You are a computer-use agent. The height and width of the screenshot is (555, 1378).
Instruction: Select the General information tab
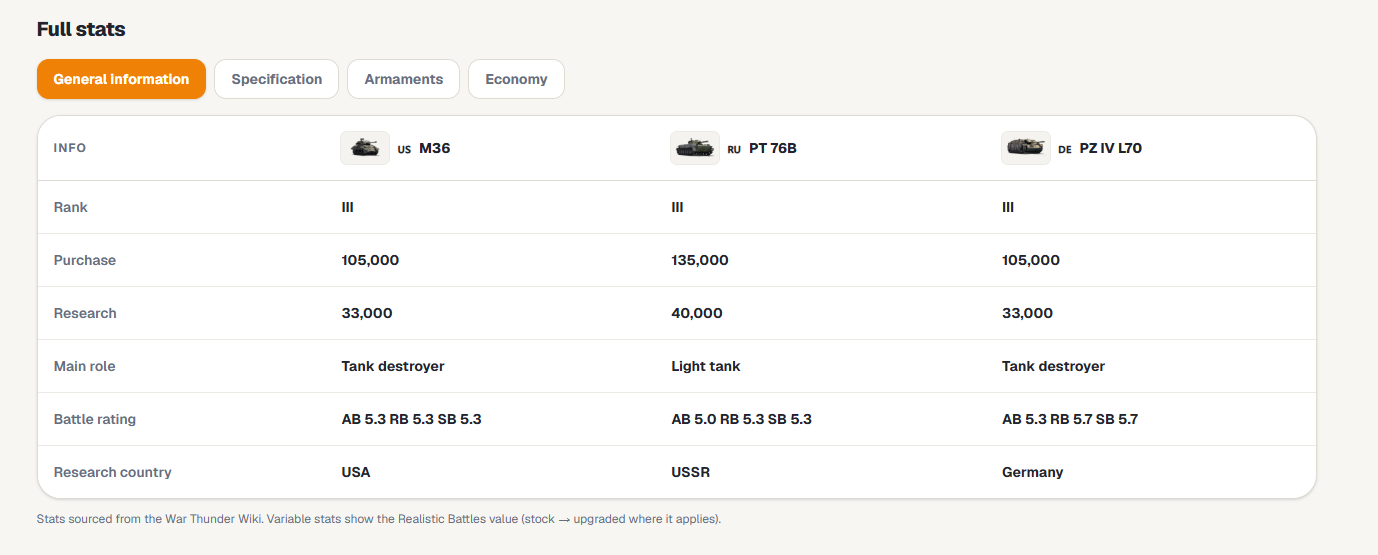[x=121, y=79]
